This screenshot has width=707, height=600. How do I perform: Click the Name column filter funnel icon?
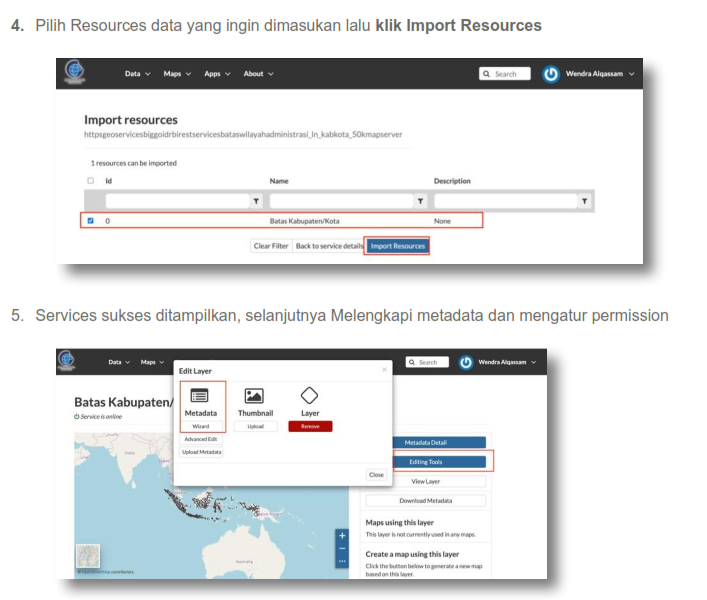pos(420,201)
